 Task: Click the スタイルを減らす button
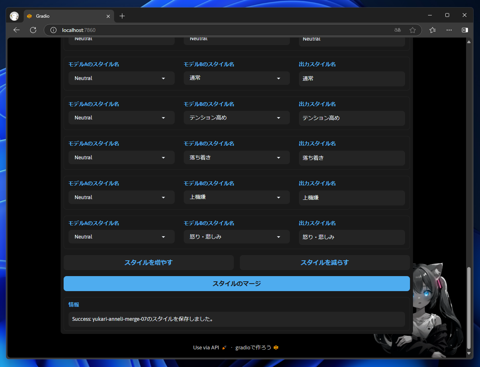pyautogui.click(x=325, y=263)
